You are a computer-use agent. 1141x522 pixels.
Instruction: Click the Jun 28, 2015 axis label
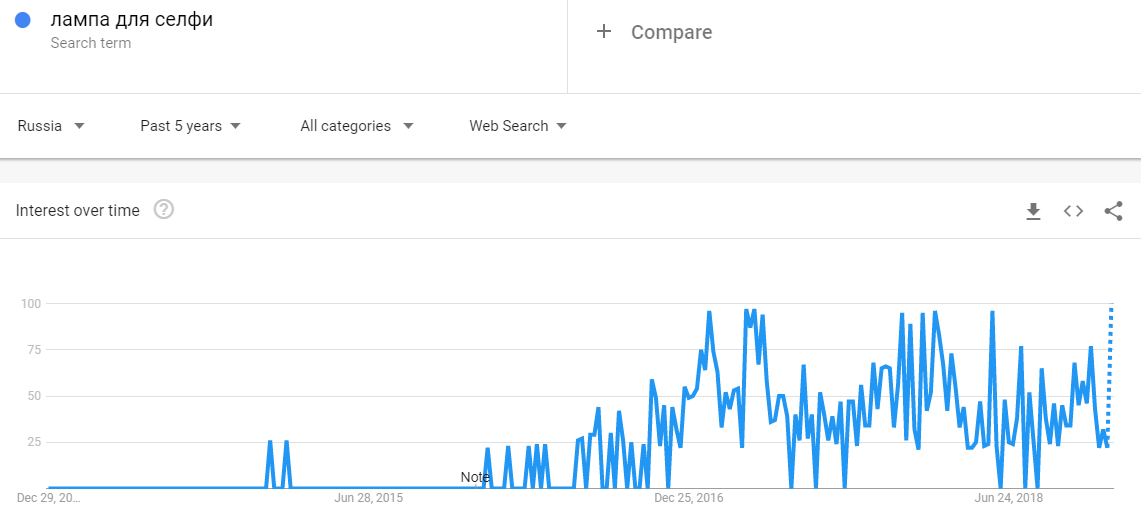[368, 497]
